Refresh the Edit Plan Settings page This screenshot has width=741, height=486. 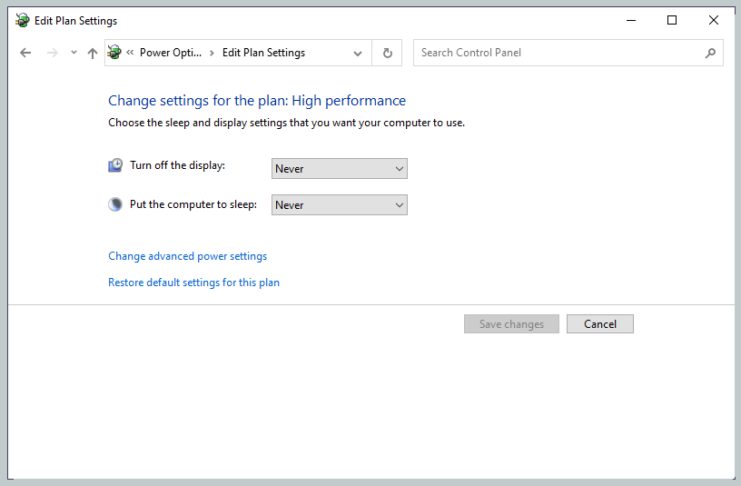click(388, 53)
